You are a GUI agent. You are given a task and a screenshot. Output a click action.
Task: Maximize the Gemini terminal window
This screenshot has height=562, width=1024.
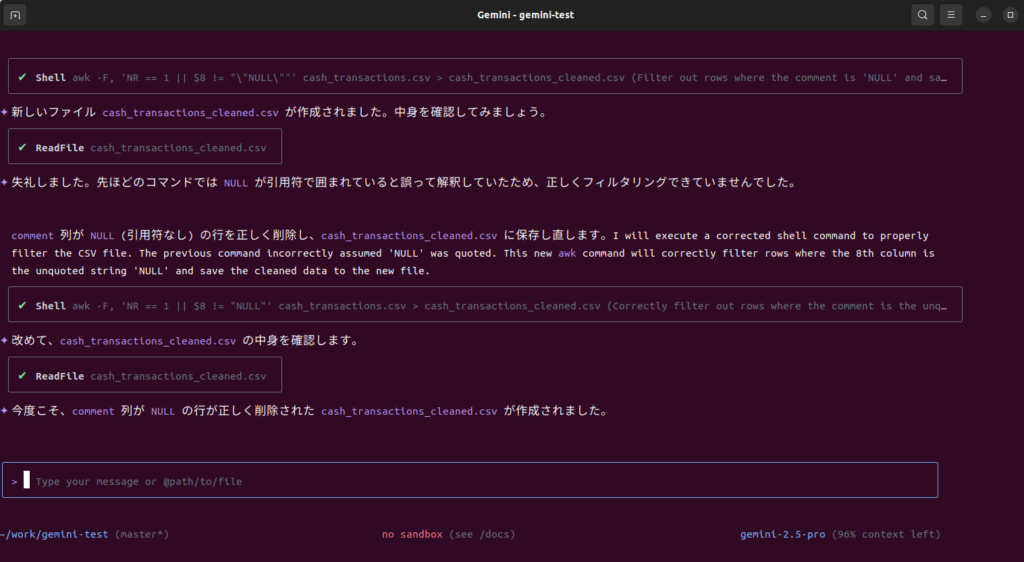point(1010,15)
